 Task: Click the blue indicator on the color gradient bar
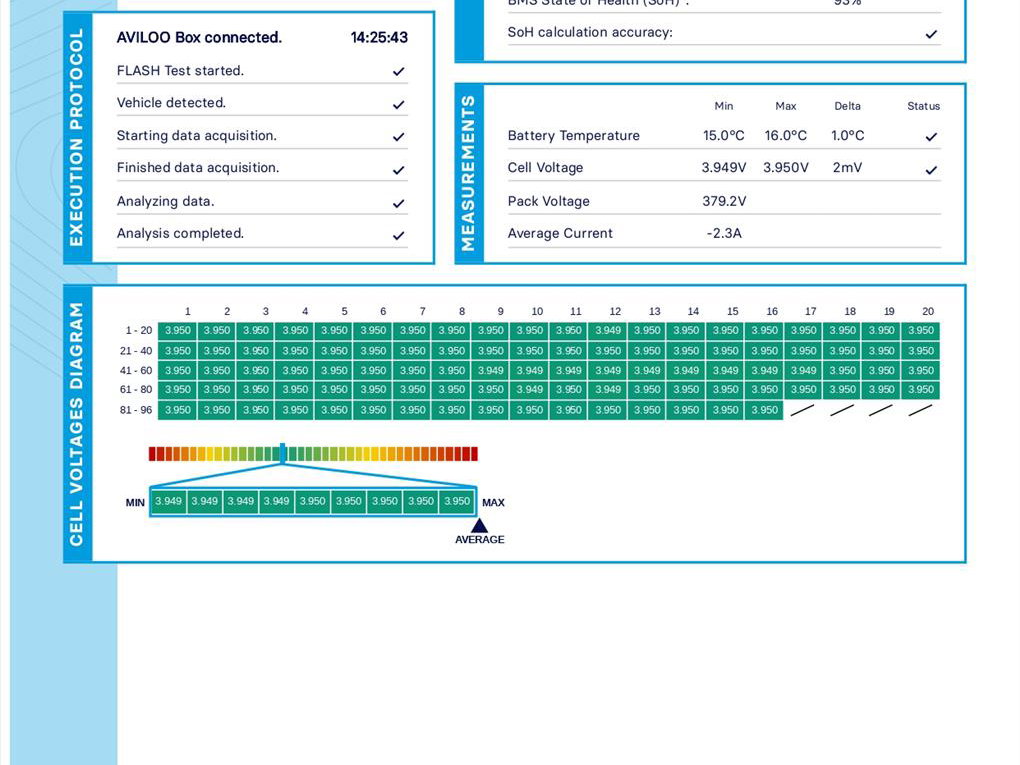pyautogui.click(x=283, y=453)
